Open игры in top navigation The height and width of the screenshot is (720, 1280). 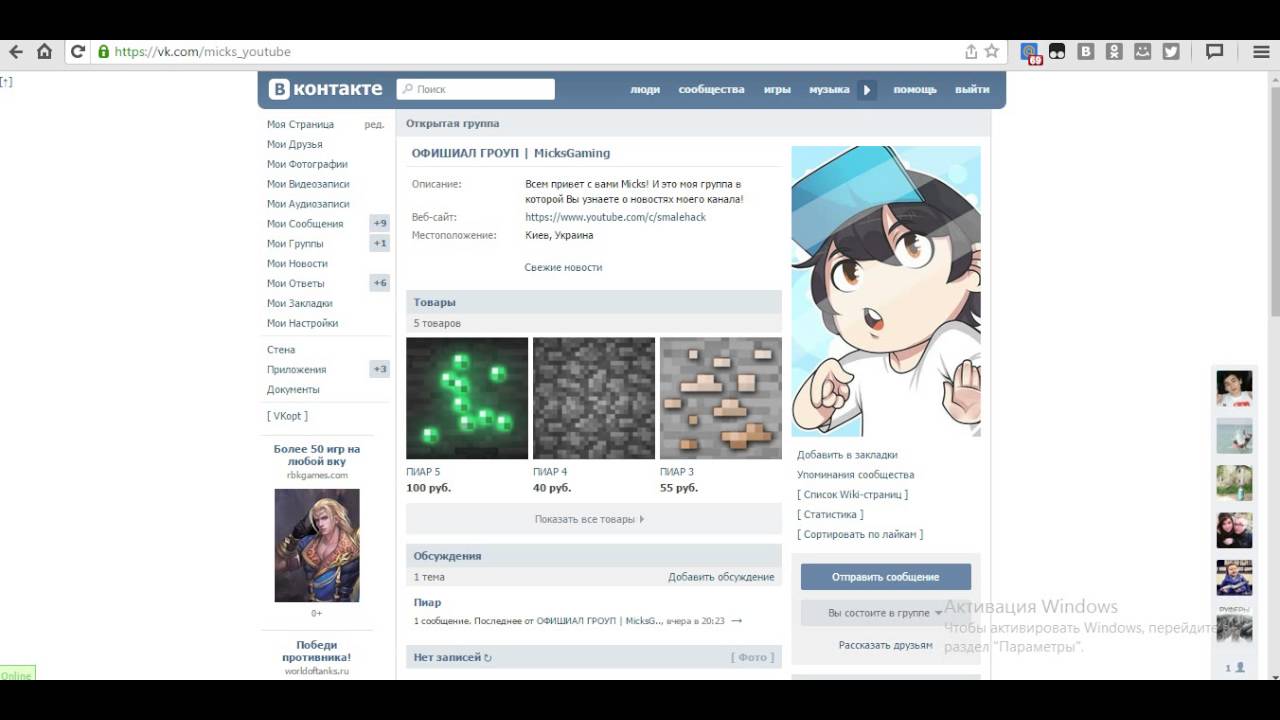click(x=777, y=89)
